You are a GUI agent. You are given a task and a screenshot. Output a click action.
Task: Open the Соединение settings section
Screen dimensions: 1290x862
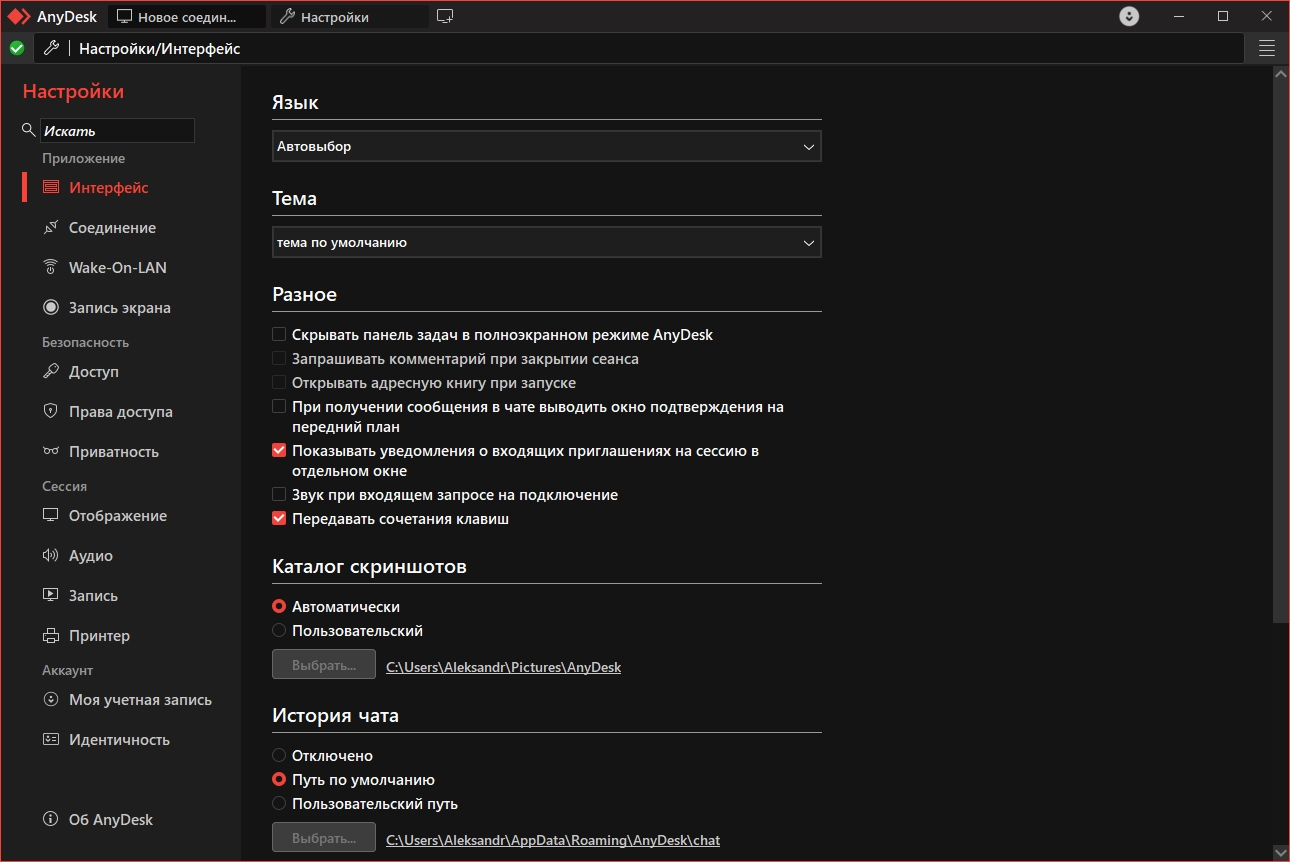point(111,228)
